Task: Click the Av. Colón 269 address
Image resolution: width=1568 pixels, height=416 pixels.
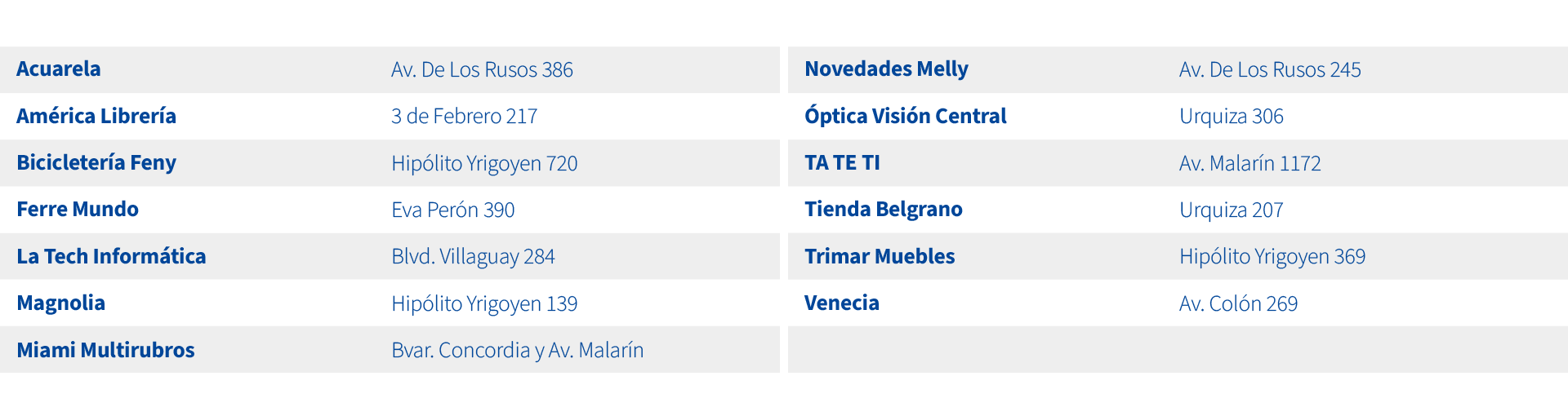Action: pos(1238,303)
